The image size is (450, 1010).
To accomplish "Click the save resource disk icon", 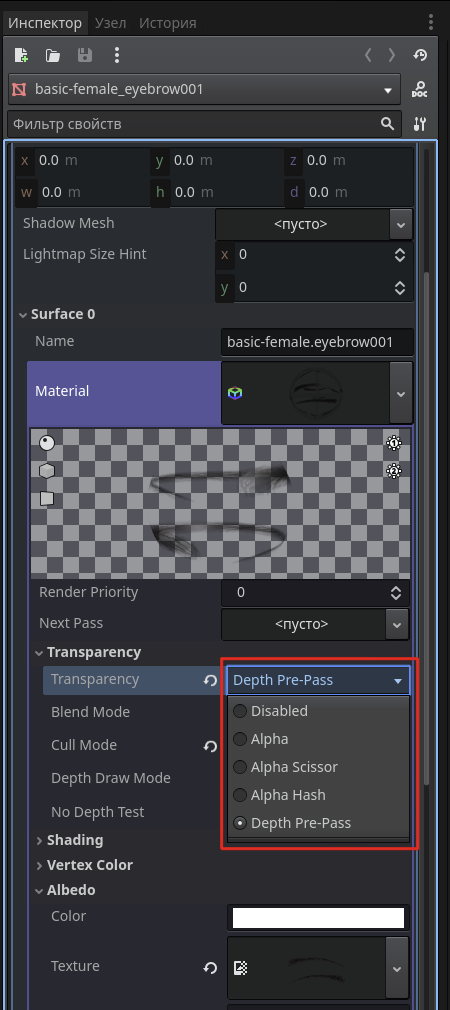I will click(x=85, y=55).
